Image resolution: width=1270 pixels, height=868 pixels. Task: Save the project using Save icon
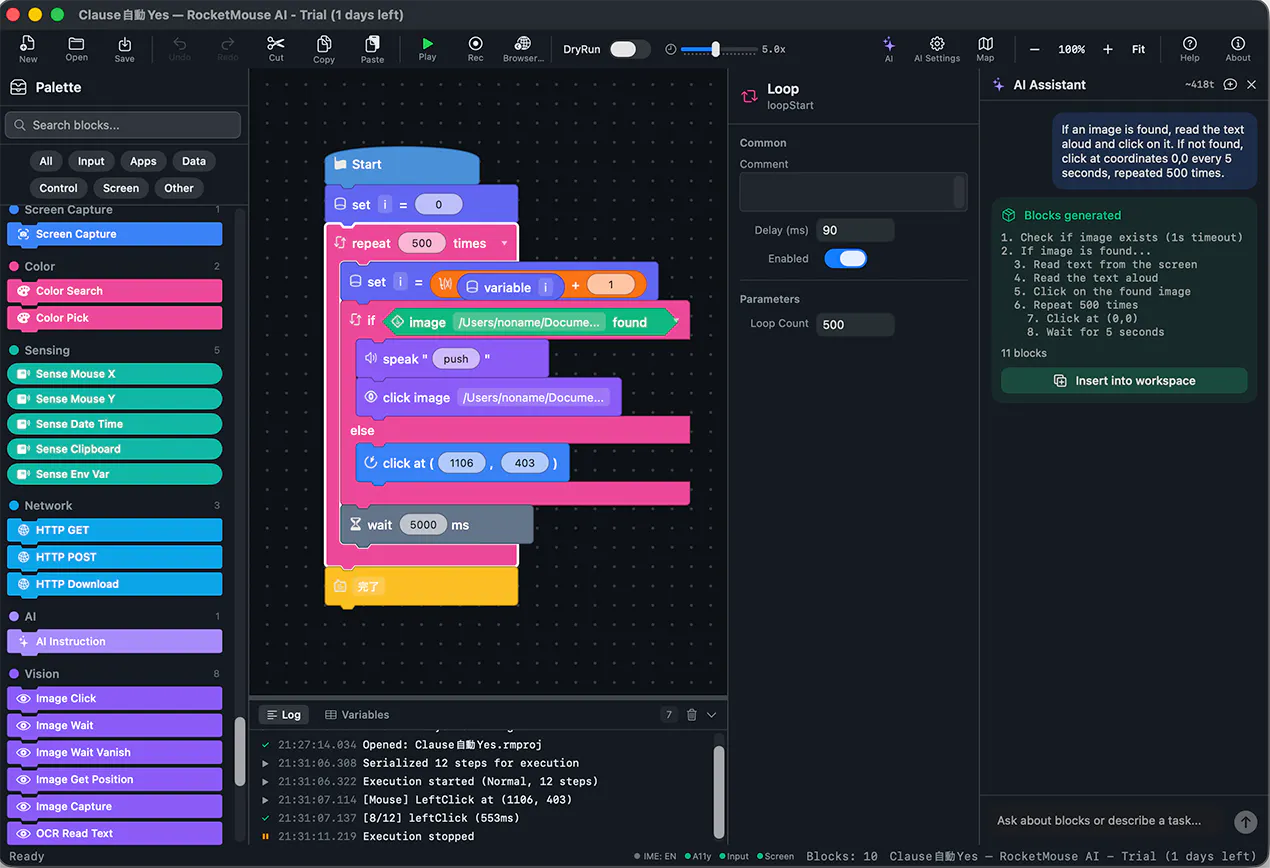pyautogui.click(x=124, y=48)
